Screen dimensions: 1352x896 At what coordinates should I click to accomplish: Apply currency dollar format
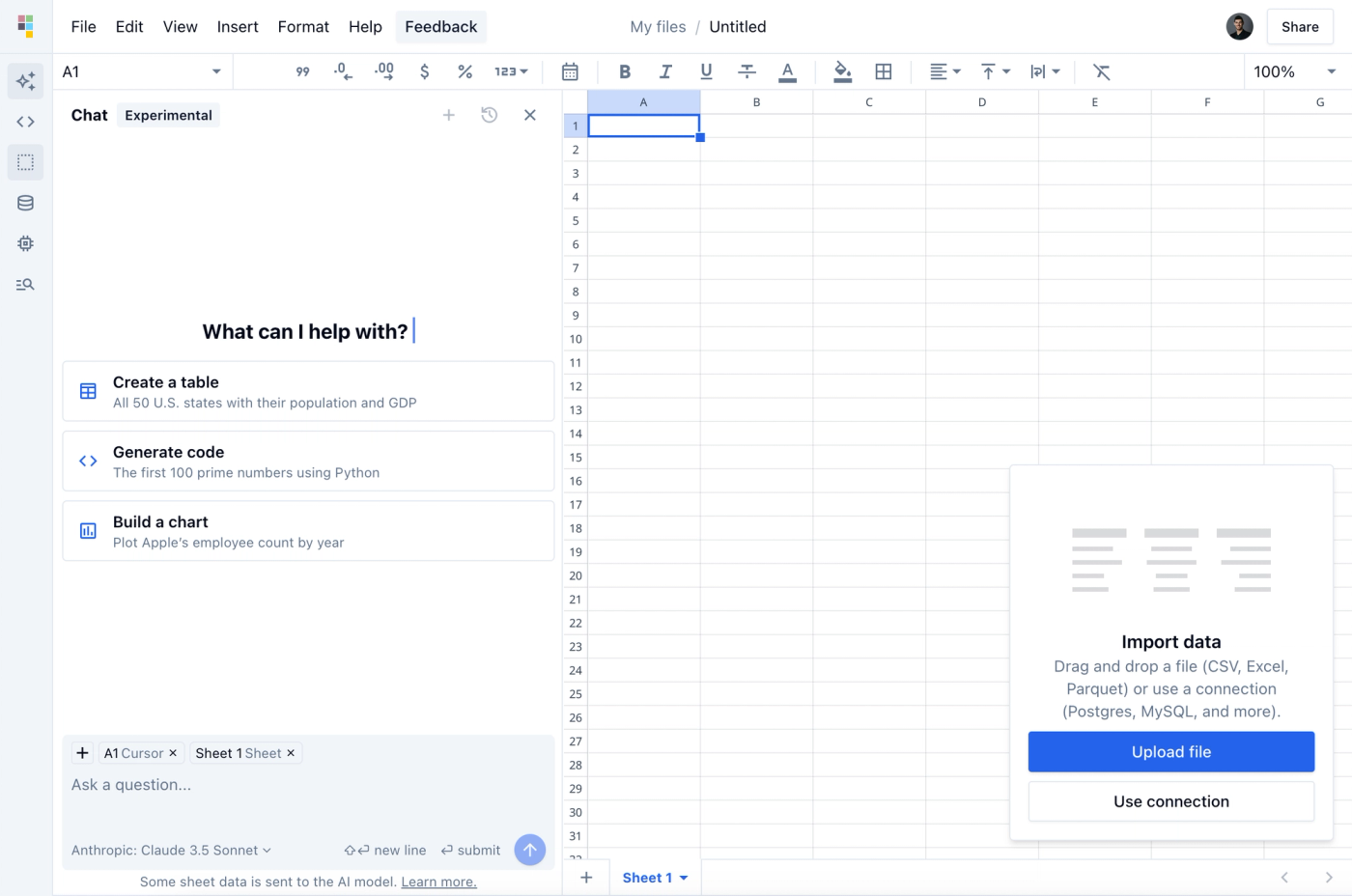[425, 71]
